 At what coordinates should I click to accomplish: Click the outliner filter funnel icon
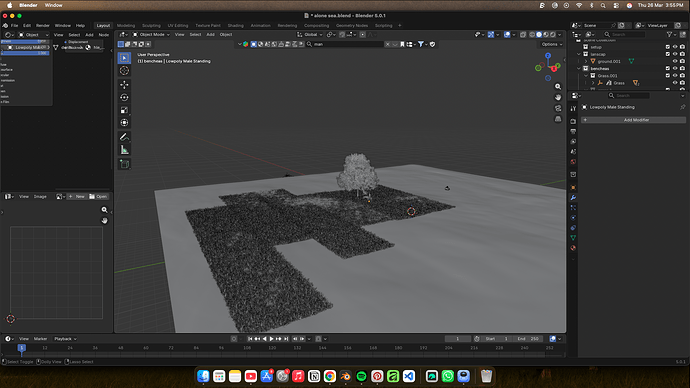click(669, 34)
